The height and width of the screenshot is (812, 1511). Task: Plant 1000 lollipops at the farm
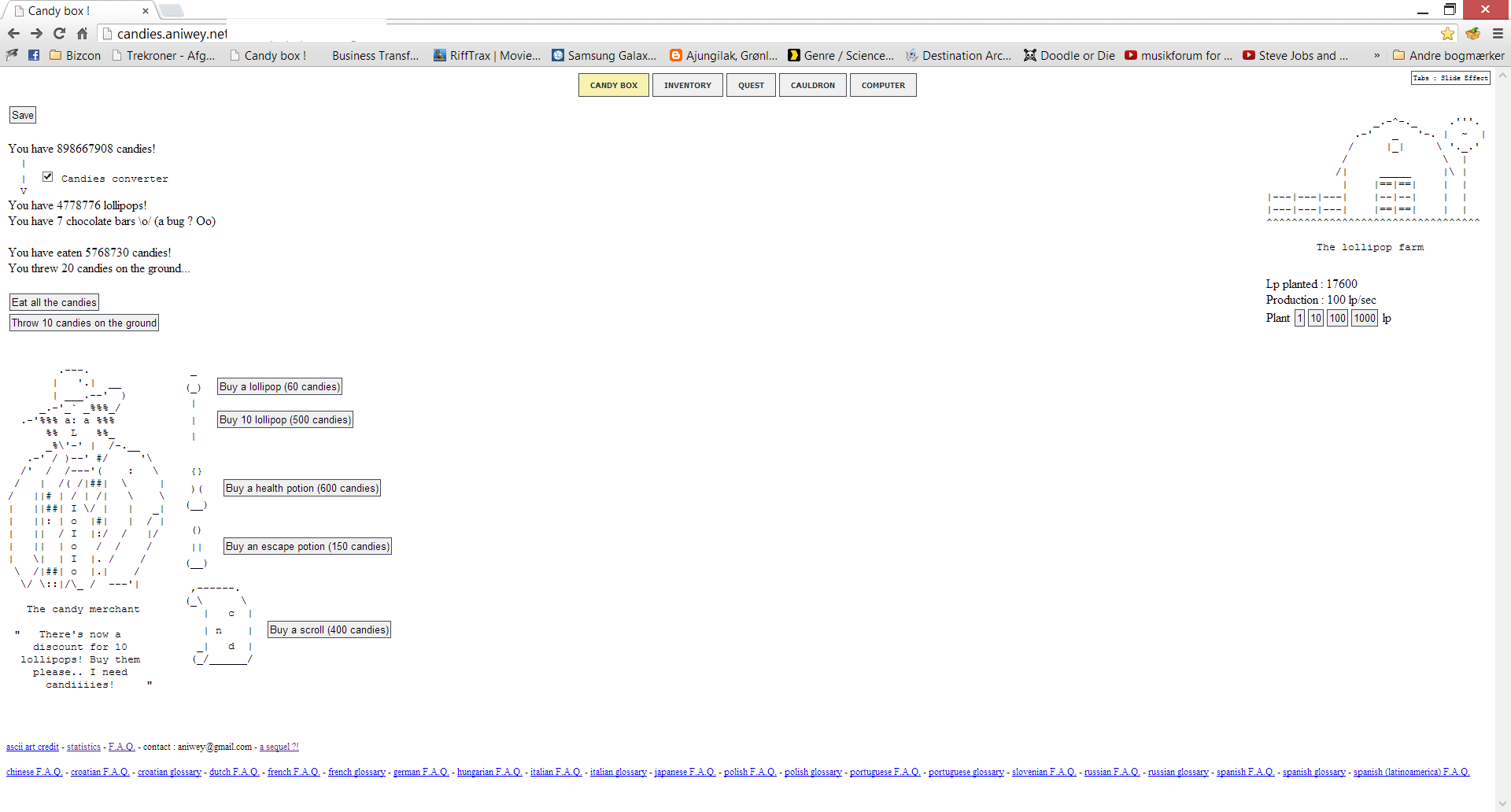click(1364, 318)
